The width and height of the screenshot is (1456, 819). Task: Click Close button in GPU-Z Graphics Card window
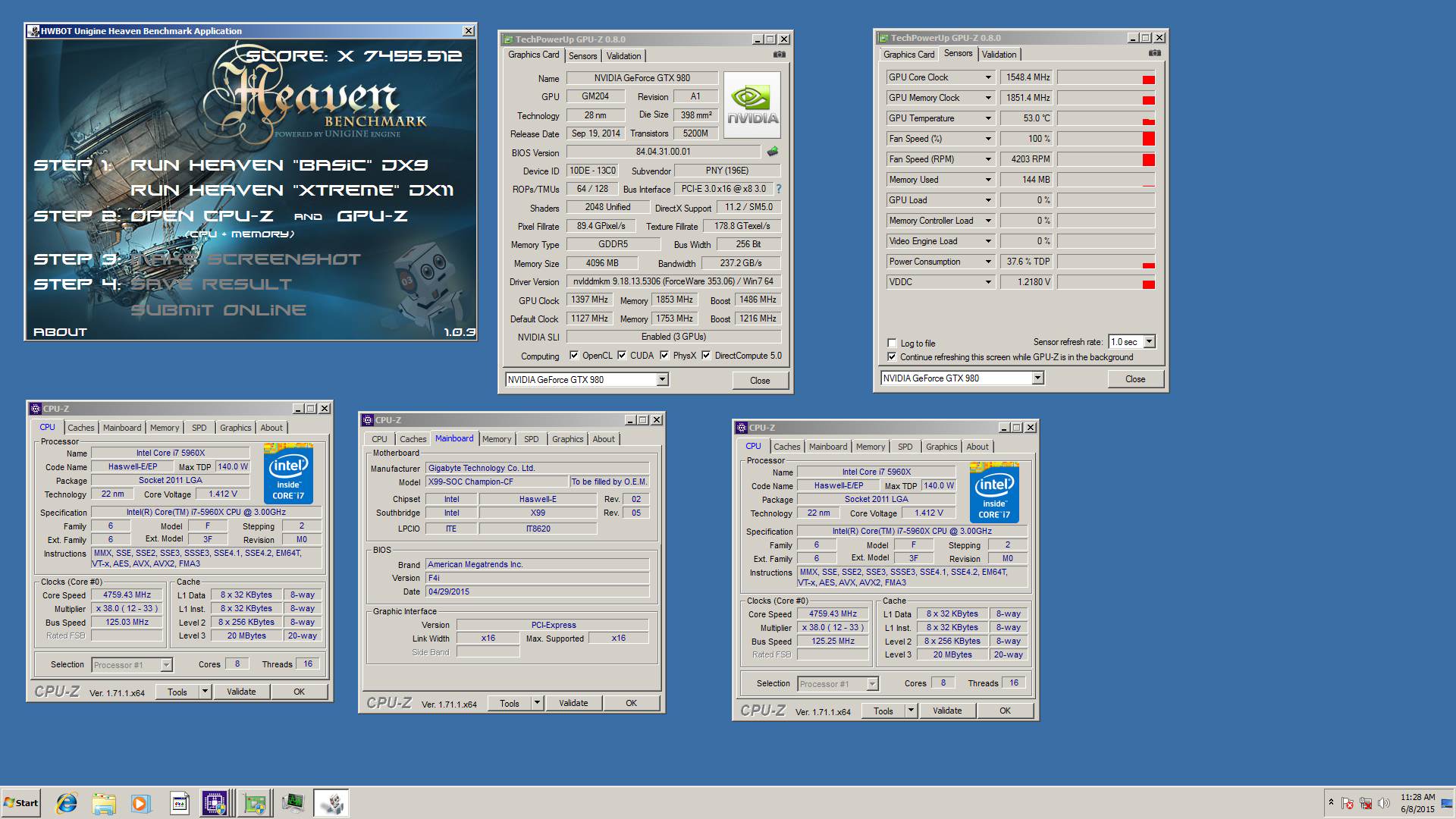point(760,380)
